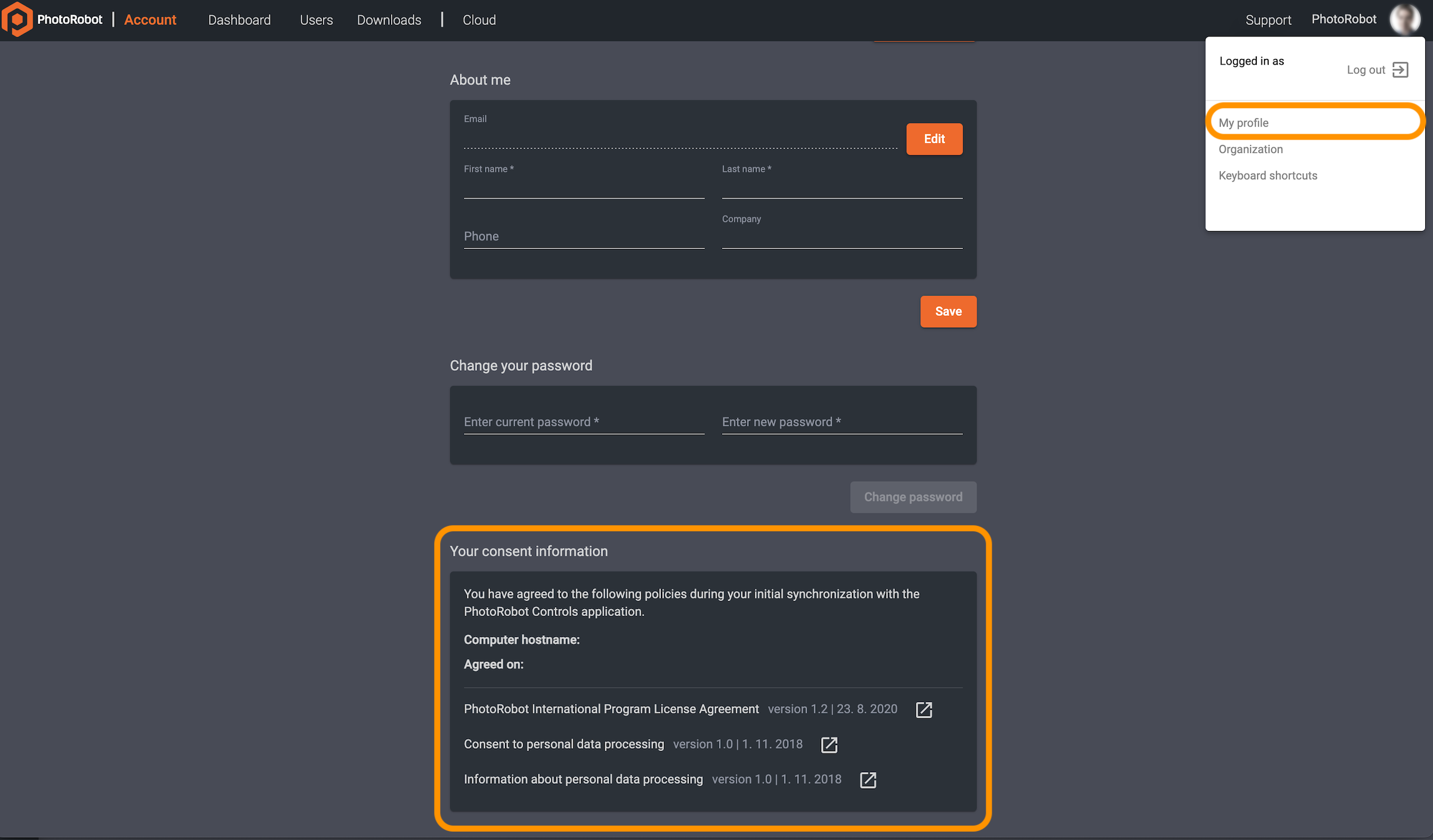Click the user avatar picture
This screenshot has height=840, width=1433.
tap(1404, 20)
